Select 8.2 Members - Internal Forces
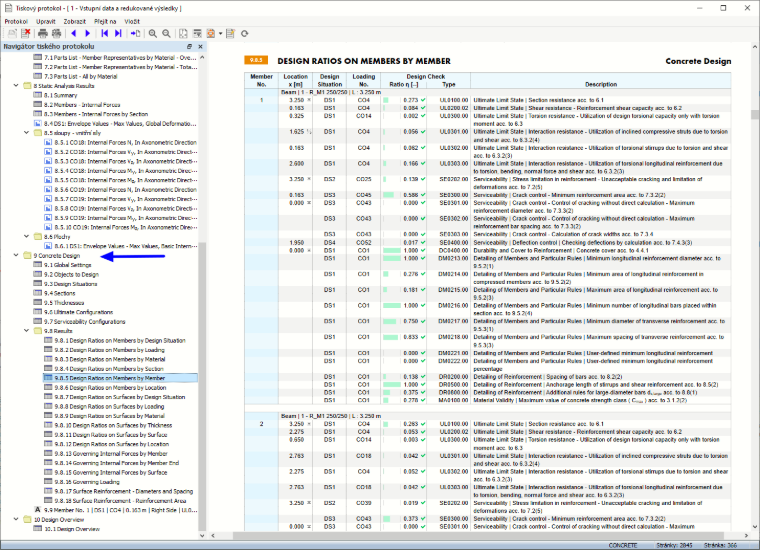The image size is (760, 550). (x=82, y=105)
